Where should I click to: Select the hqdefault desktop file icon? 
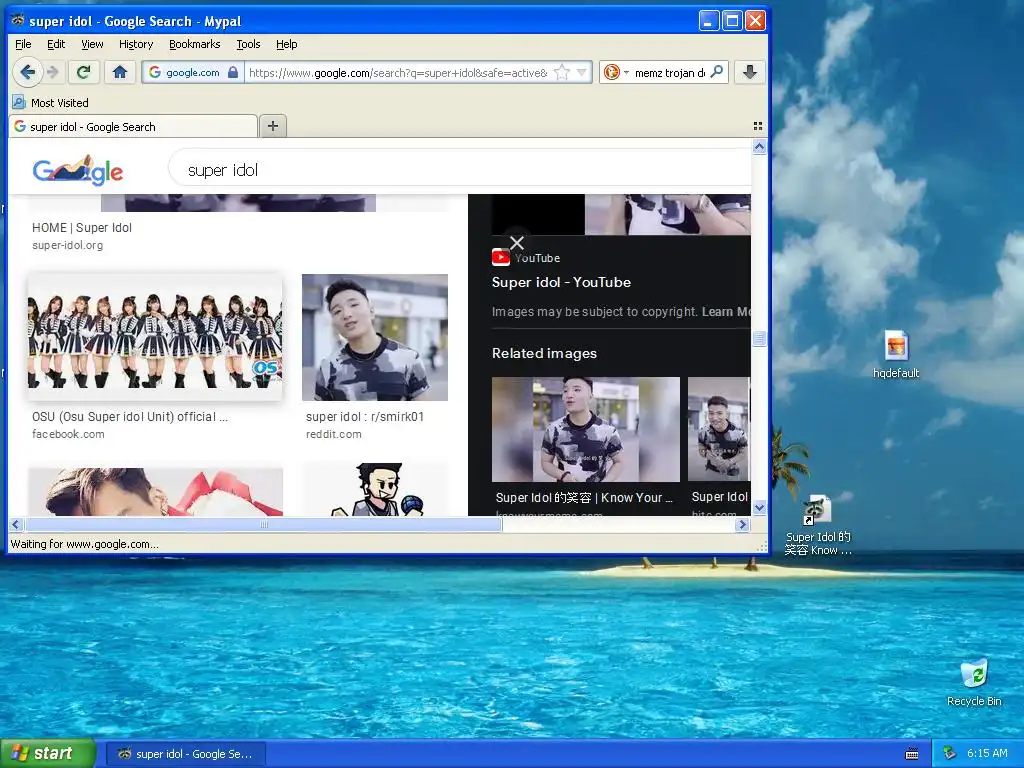tap(896, 355)
